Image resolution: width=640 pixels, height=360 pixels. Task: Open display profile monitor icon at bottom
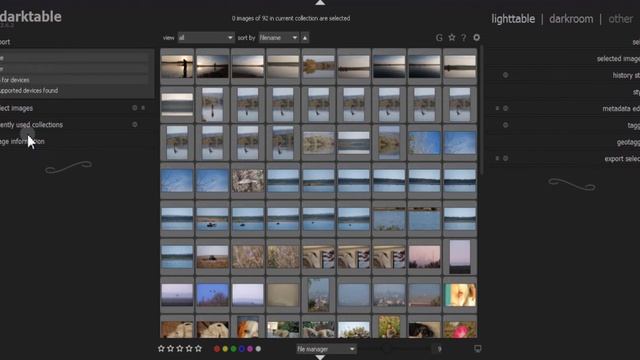[478, 349]
